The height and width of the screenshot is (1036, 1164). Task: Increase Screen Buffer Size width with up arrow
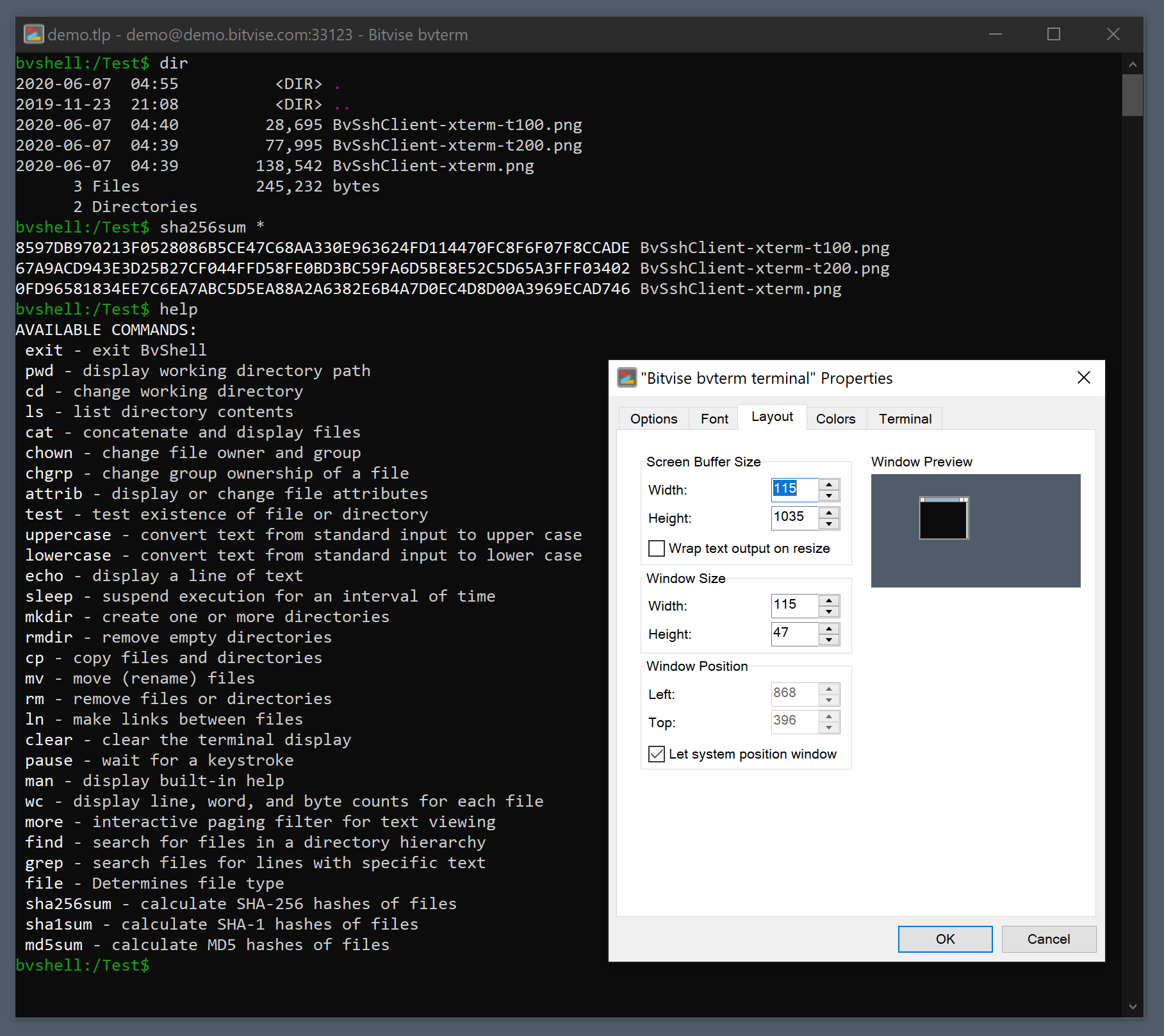828,485
